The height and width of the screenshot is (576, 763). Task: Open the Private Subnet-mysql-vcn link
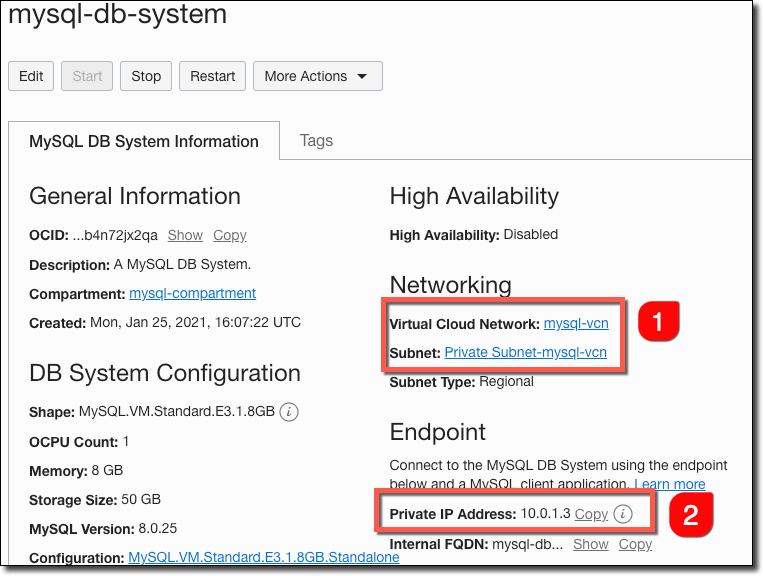tap(525, 352)
